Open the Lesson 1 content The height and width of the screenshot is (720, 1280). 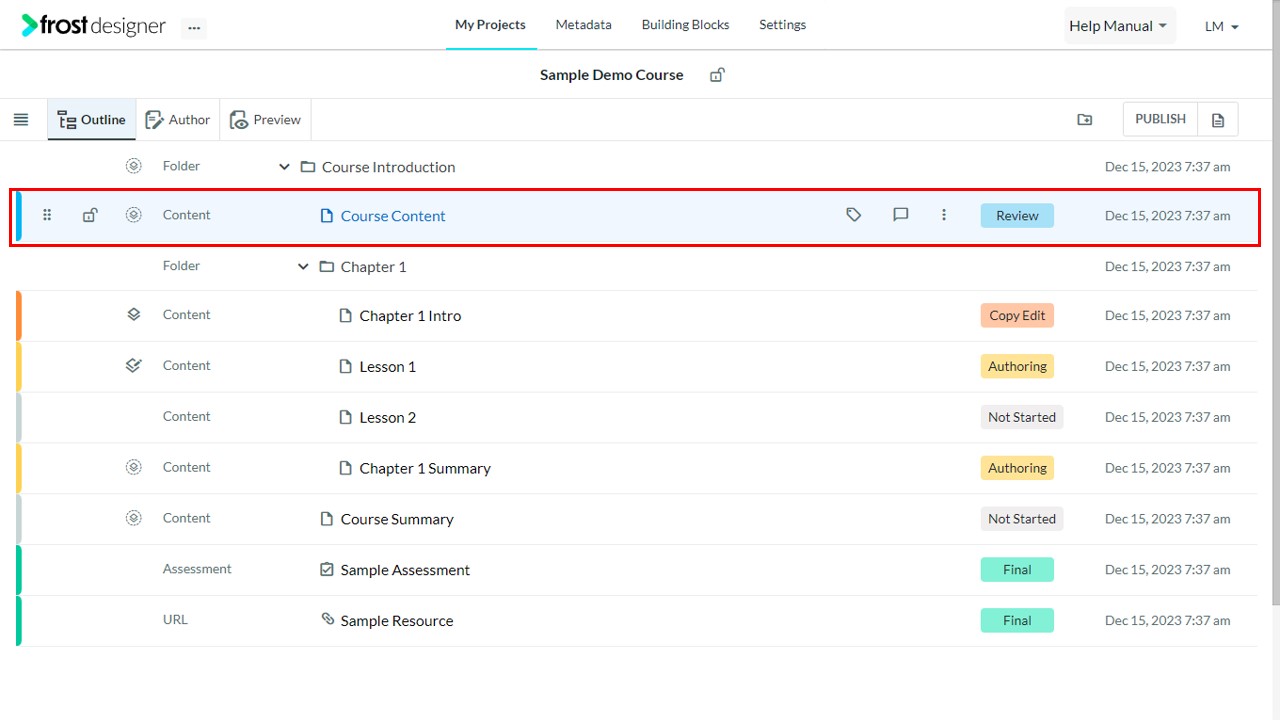pos(387,367)
